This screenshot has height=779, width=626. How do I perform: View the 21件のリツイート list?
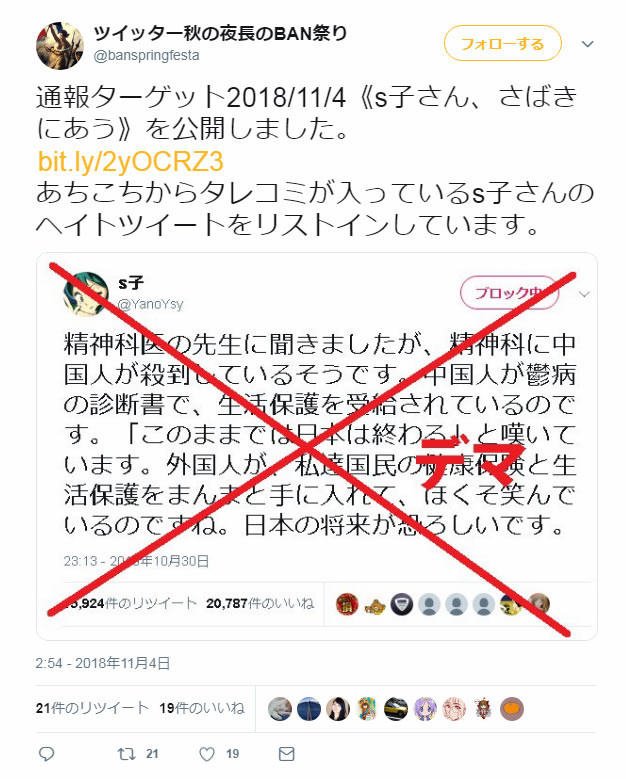pyautogui.click(x=92, y=708)
